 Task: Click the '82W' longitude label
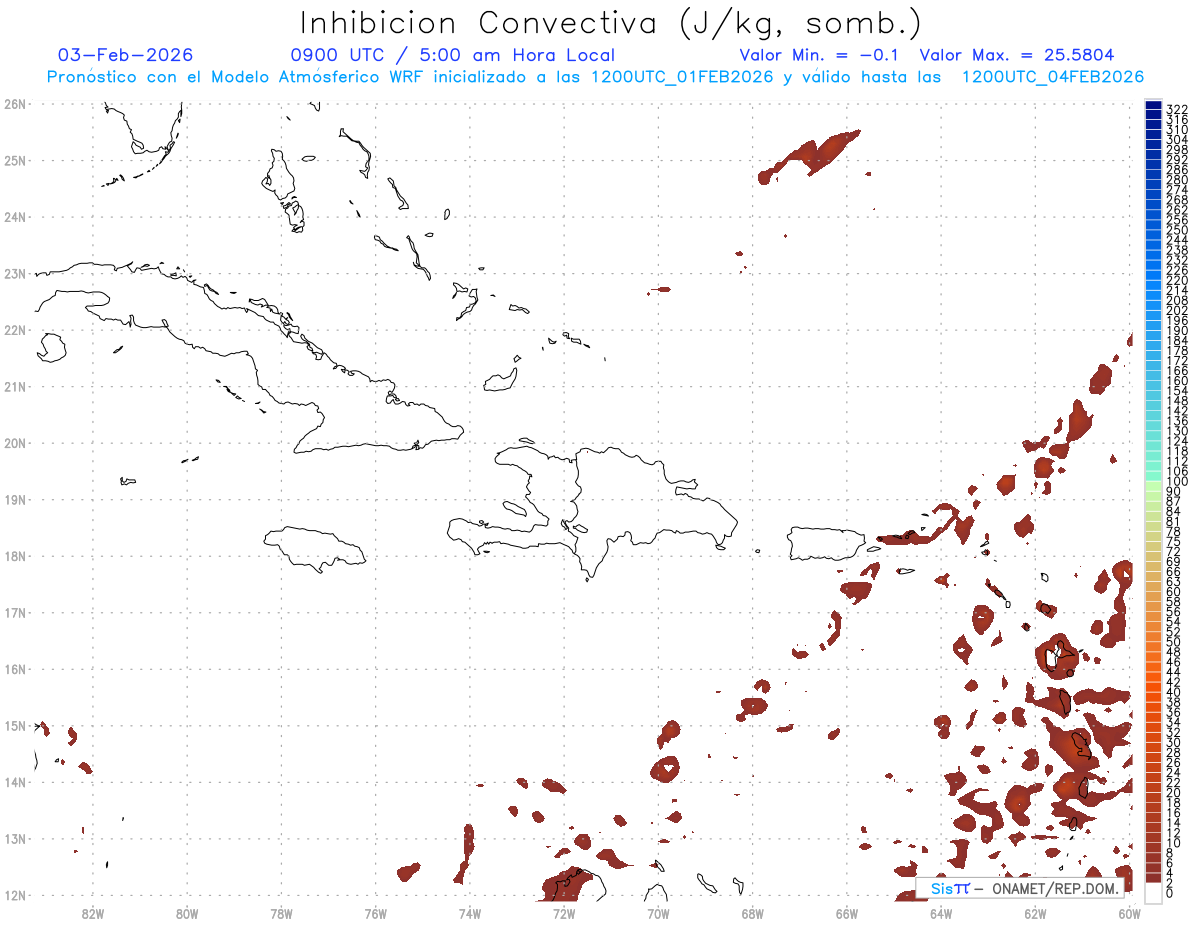(x=92, y=912)
